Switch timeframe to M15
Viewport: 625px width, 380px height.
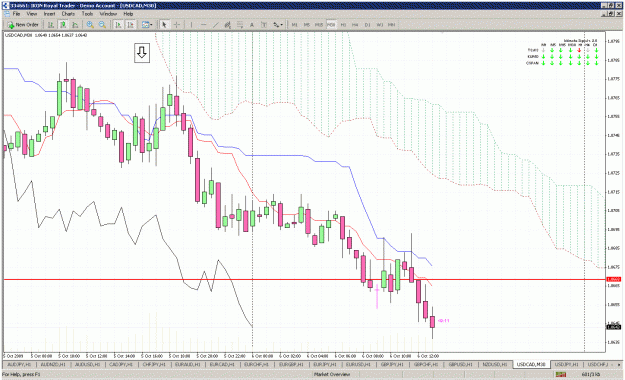point(319,25)
